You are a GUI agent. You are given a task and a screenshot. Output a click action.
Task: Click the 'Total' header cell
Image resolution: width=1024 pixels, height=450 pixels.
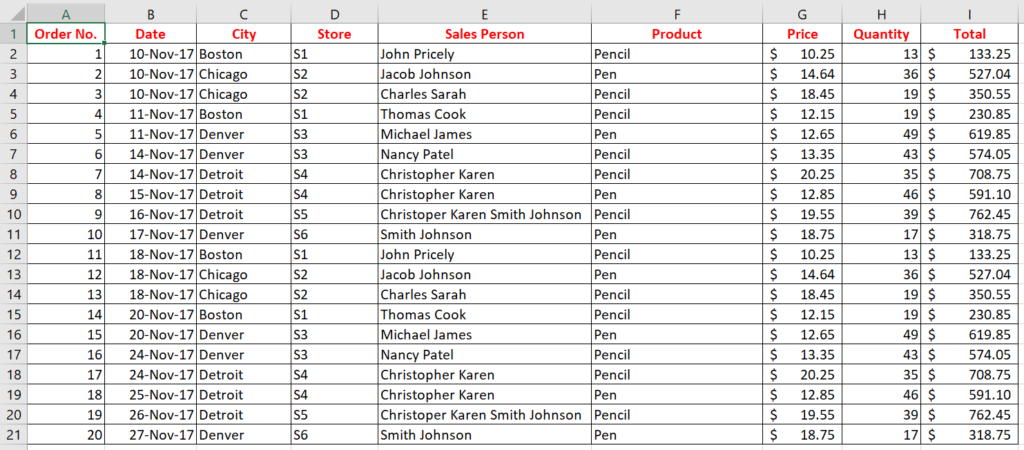969,34
